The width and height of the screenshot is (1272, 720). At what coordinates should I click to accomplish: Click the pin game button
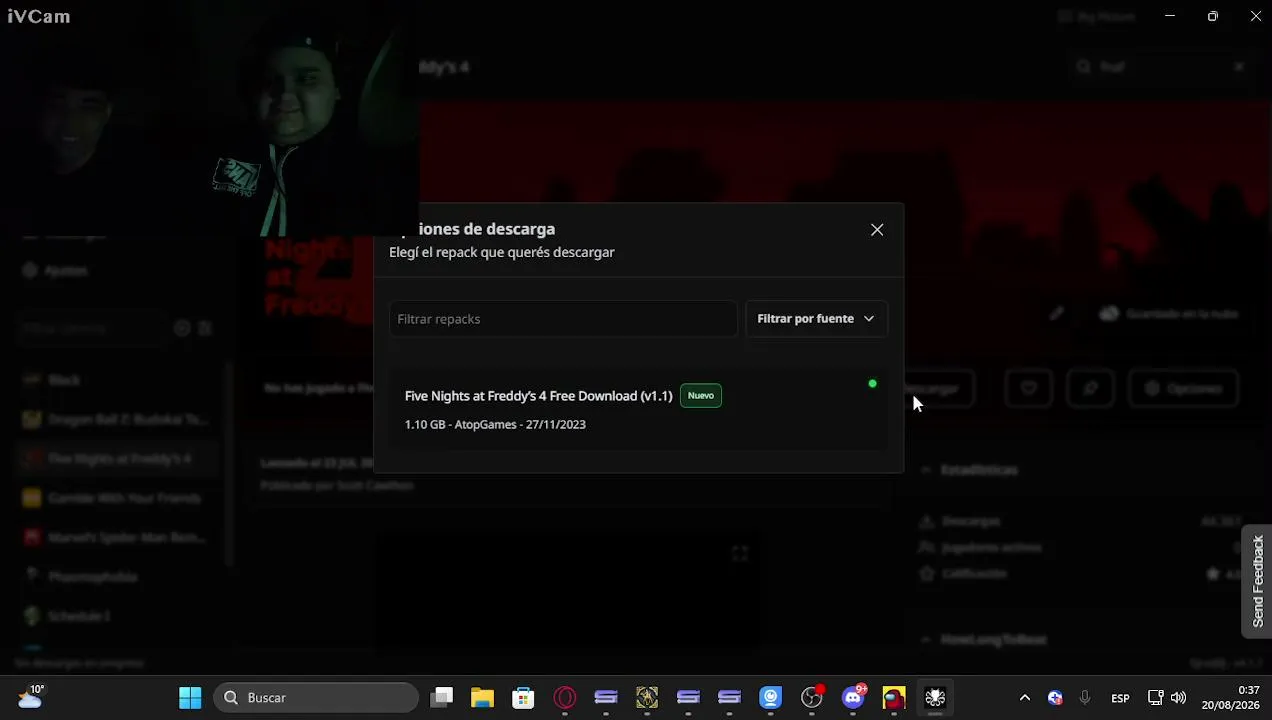click(x=1090, y=388)
